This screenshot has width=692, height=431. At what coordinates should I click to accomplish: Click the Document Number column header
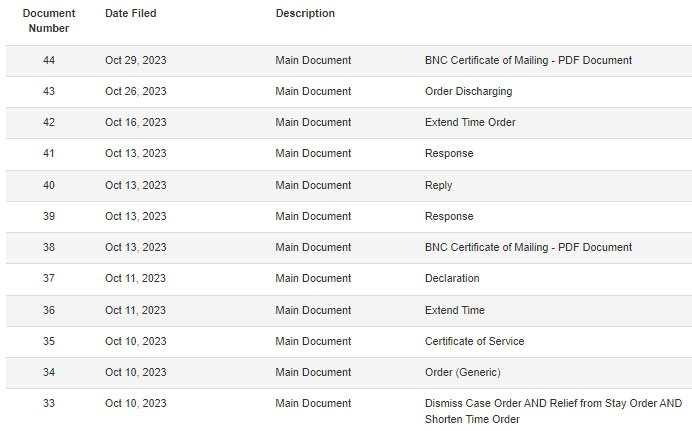tap(49, 21)
